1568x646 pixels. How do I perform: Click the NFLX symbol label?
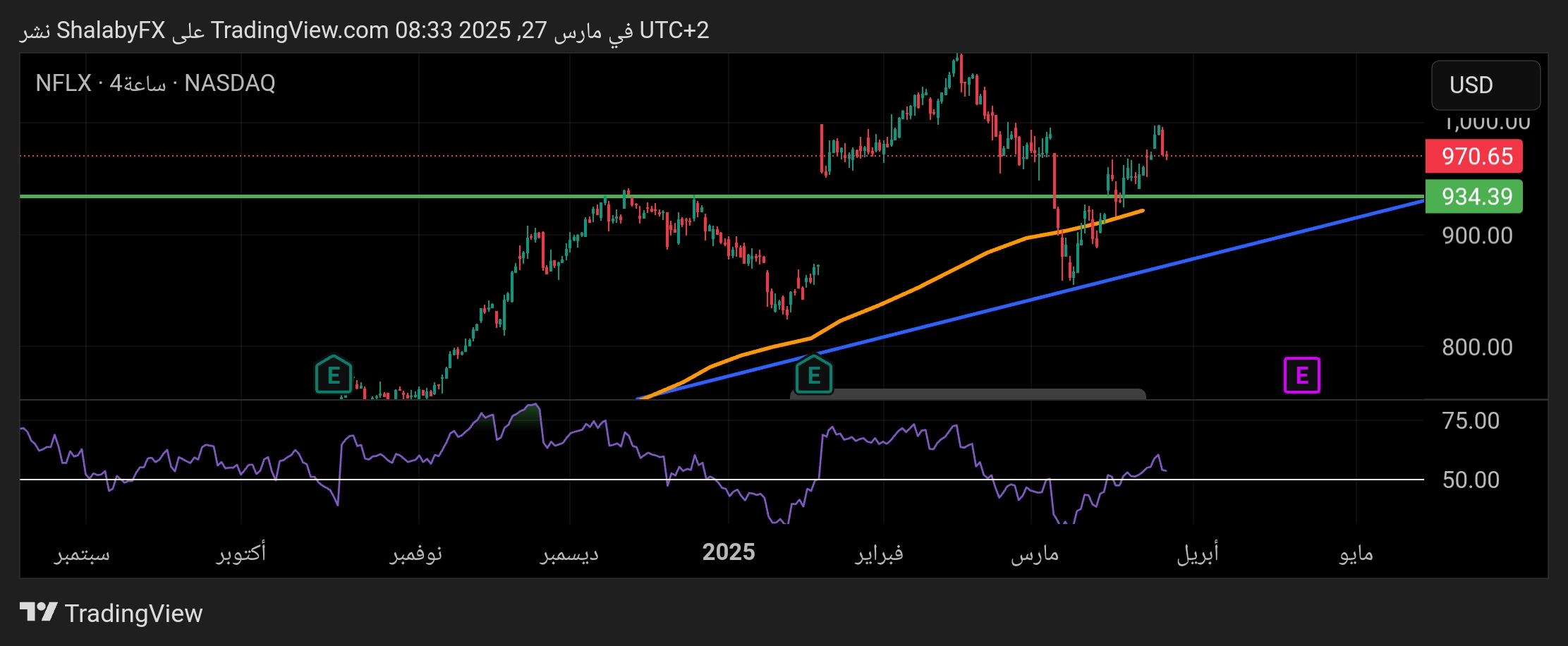click(63, 83)
